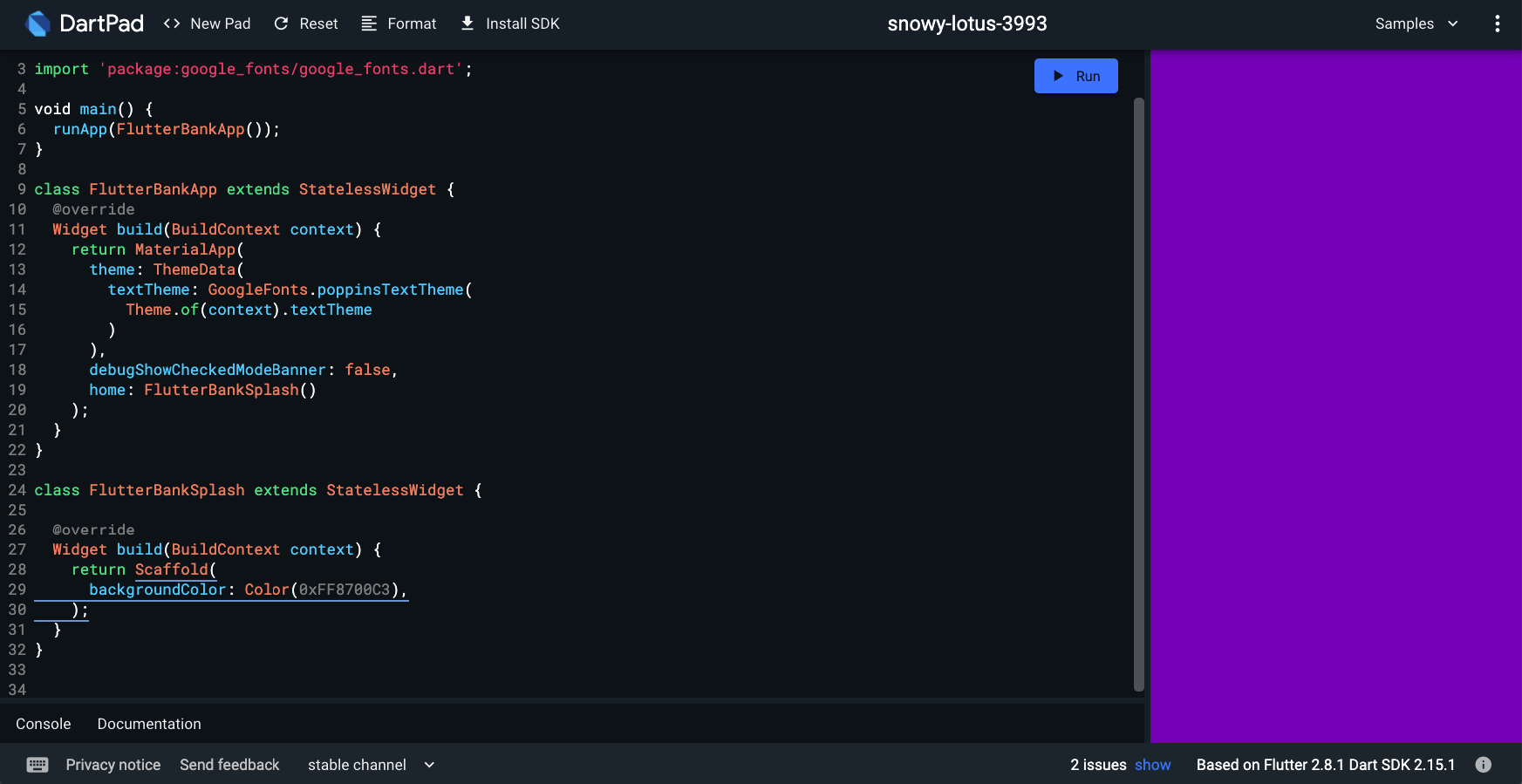This screenshot has width=1522, height=784.
Task: Click the 'class FlutterBankSplash' declaration line
Action: point(258,490)
